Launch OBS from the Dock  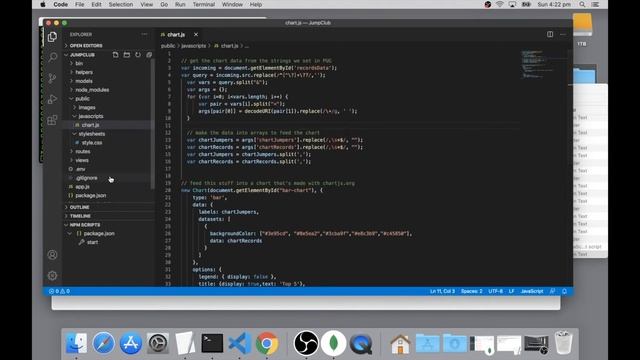click(306, 343)
